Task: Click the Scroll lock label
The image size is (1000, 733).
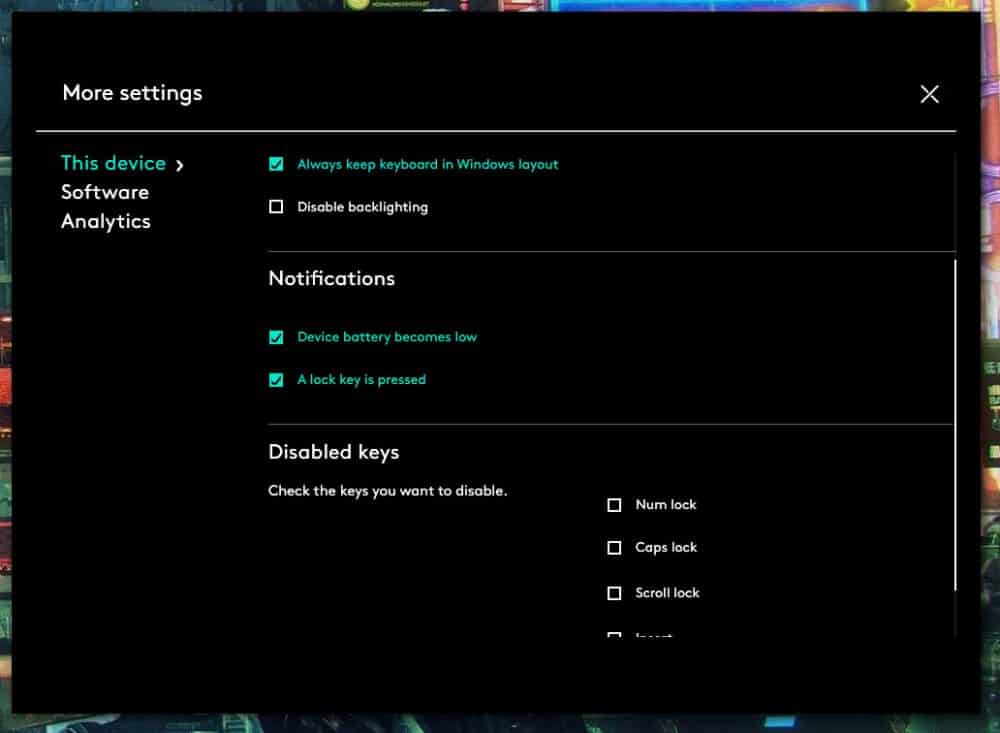Action: pyautogui.click(x=667, y=593)
